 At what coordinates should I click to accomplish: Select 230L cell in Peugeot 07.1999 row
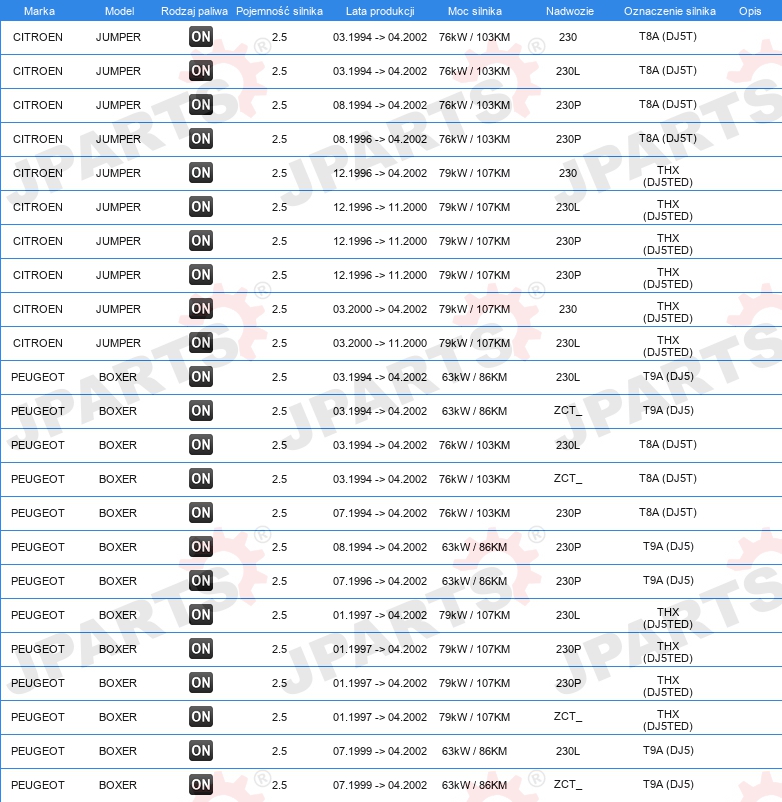click(568, 751)
